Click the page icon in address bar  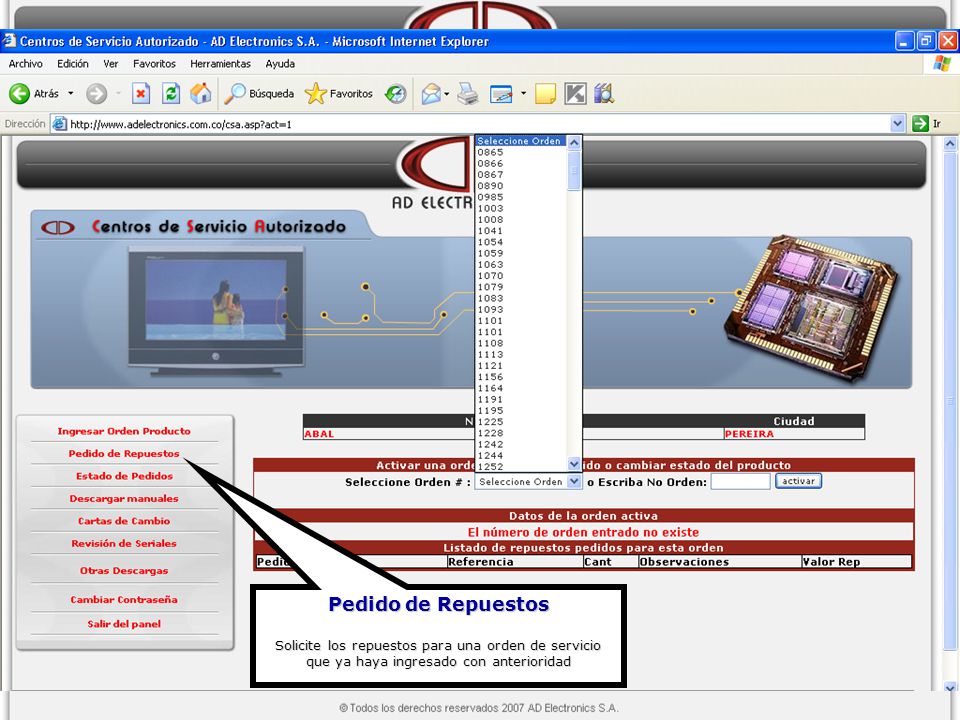59,124
